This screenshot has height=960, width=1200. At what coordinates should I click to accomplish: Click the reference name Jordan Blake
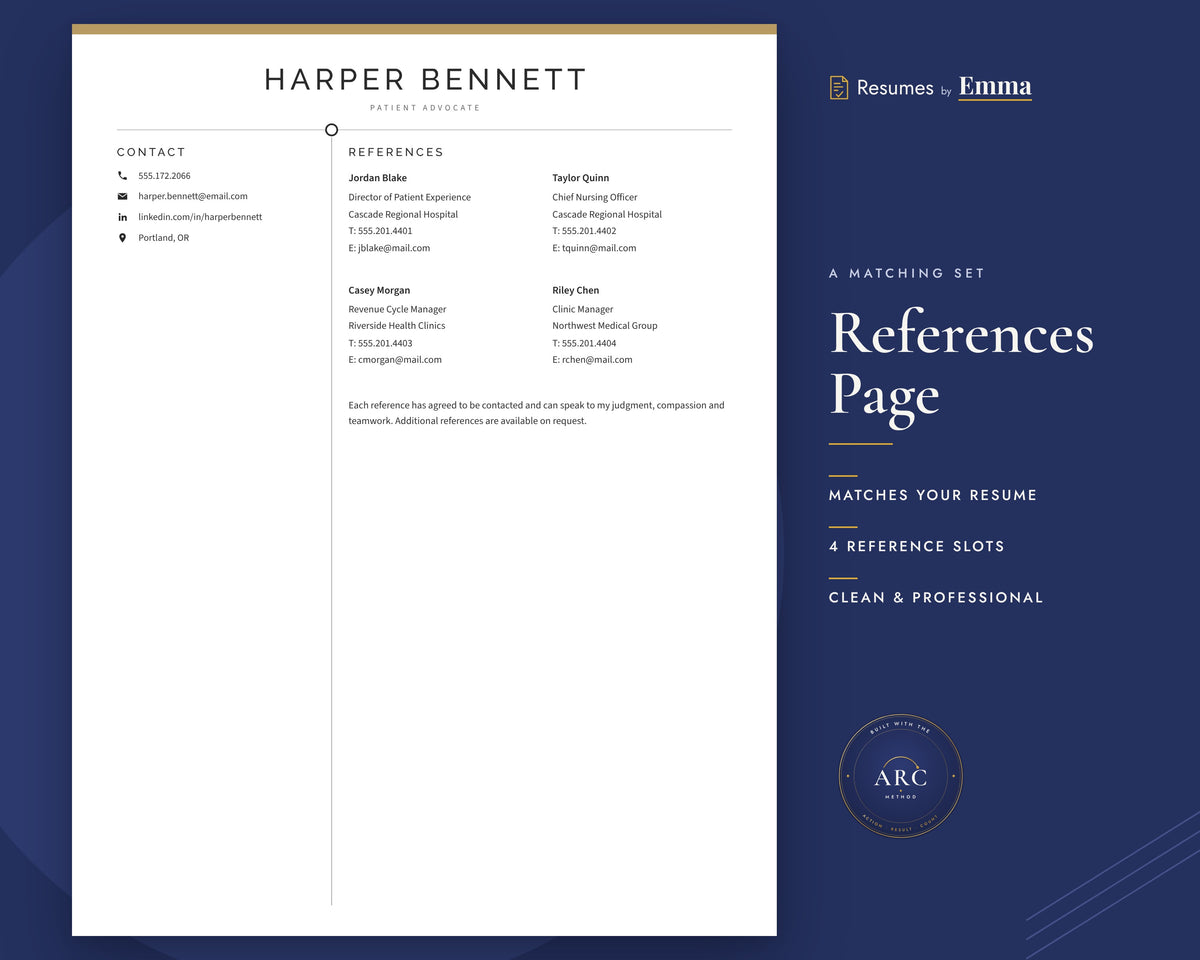tap(377, 178)
